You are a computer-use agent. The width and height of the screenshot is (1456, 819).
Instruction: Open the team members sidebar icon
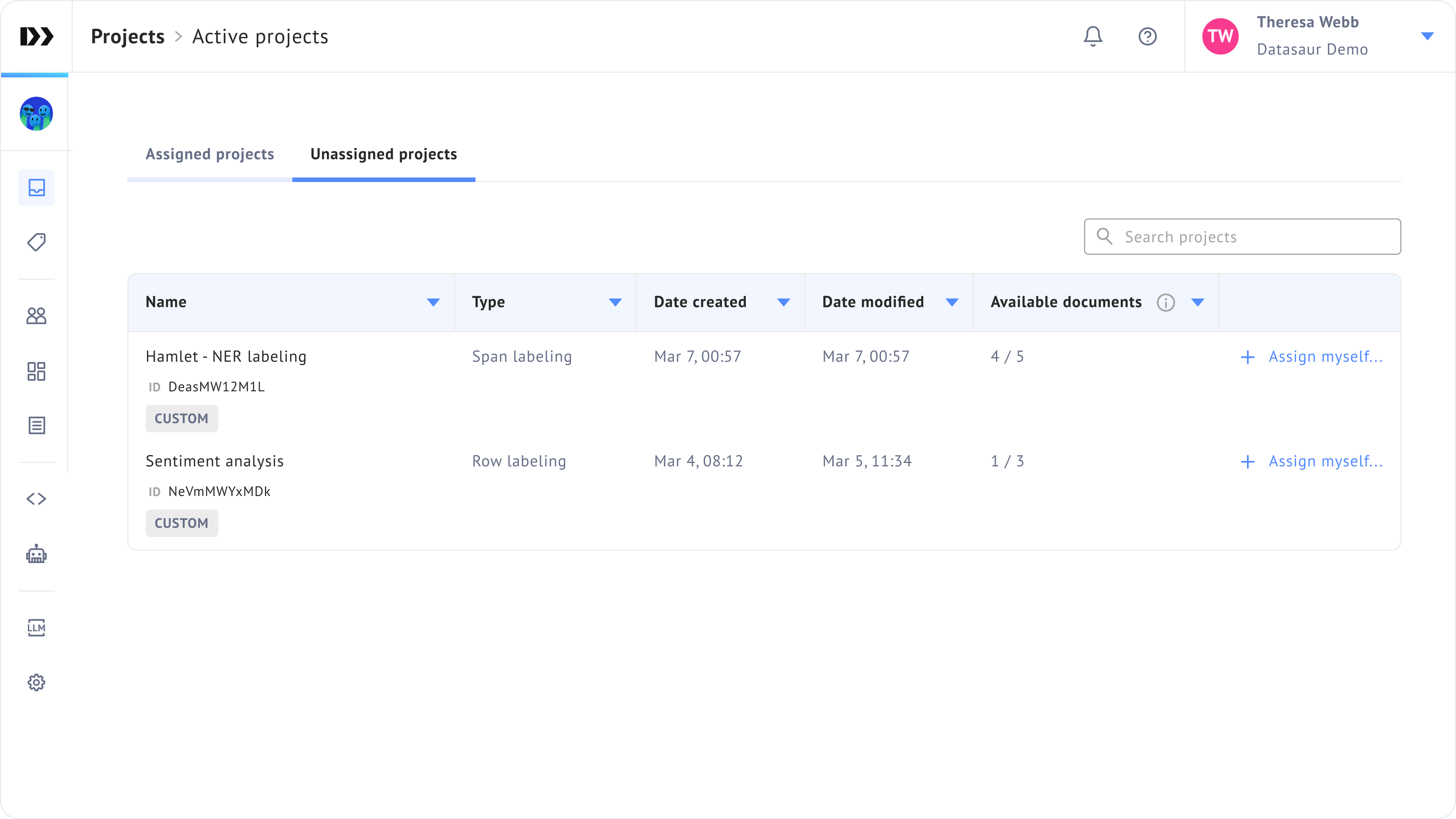[x=36, y=315]
